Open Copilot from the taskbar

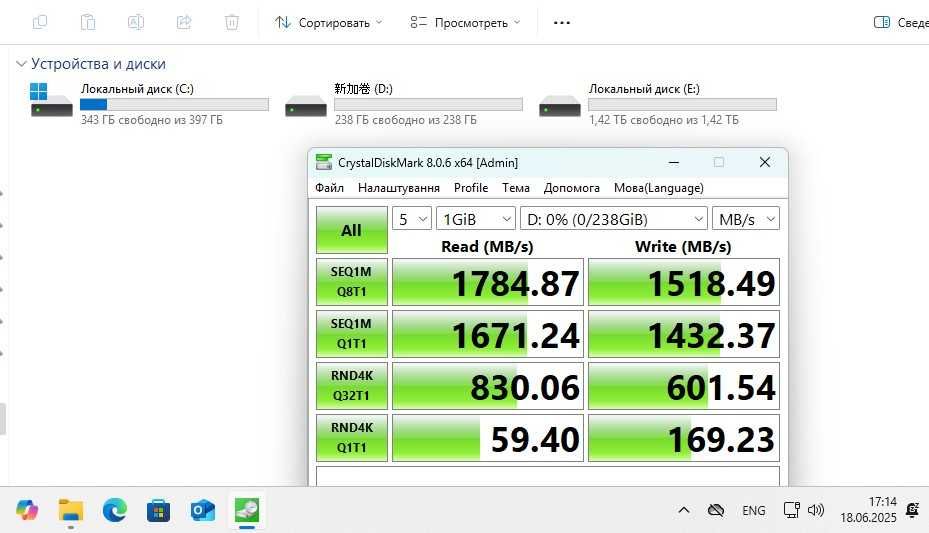27,510
